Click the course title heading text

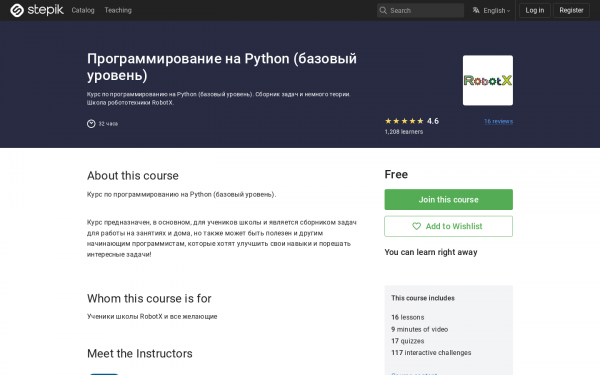[x=222, y=67]
